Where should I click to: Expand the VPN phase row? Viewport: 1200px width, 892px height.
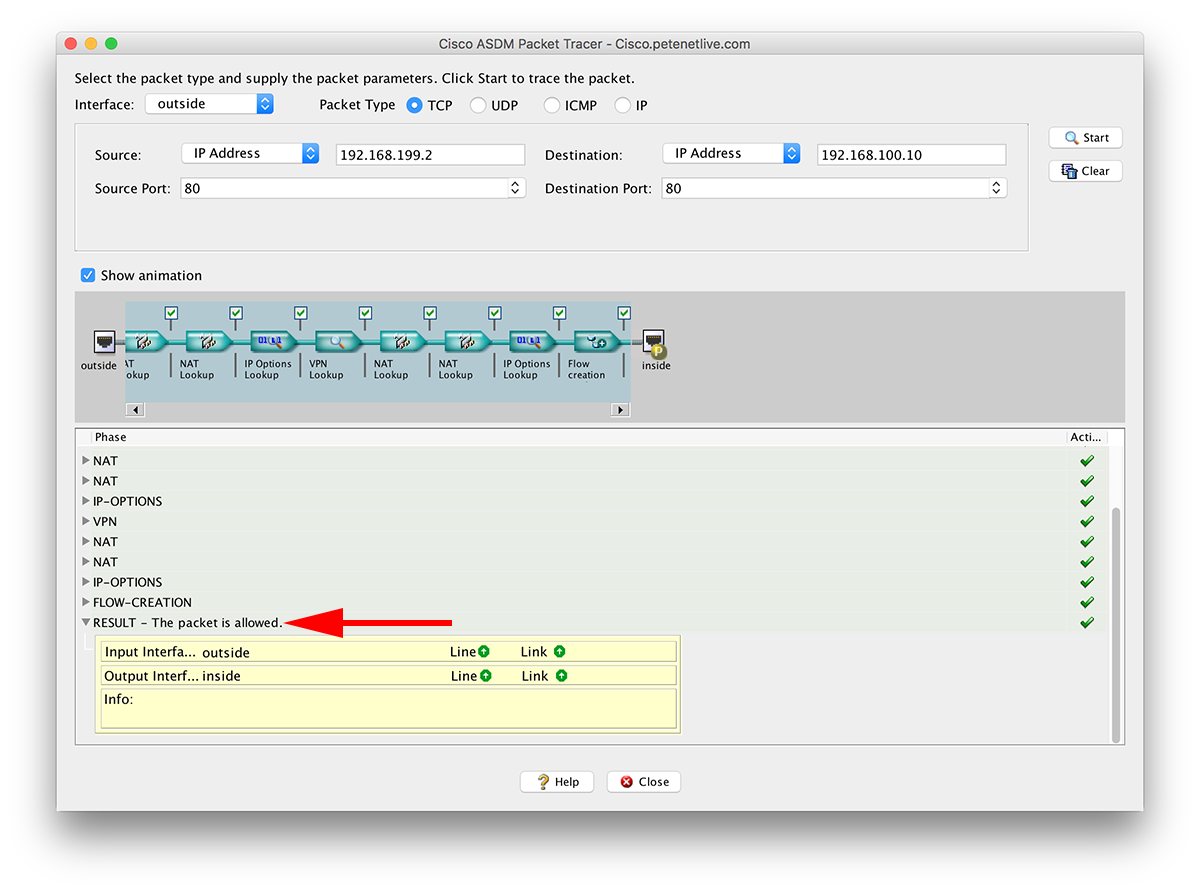tap(86, 522)
